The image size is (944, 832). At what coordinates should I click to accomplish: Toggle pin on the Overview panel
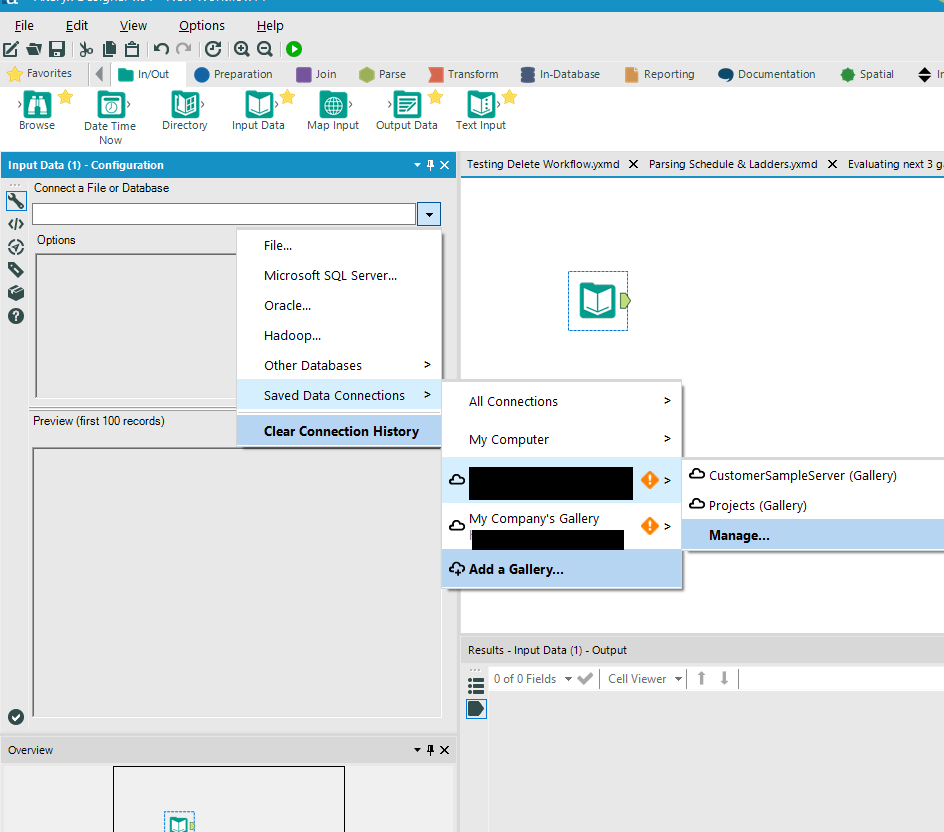431,750
